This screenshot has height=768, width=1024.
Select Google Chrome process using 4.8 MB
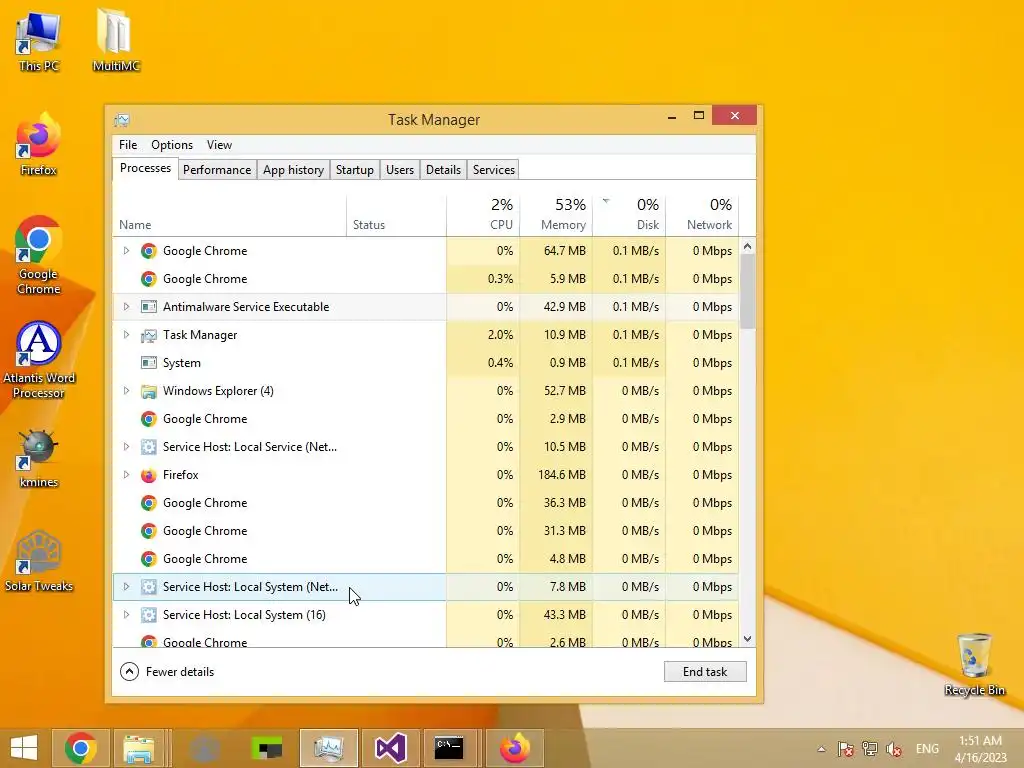tap(426, 559)
